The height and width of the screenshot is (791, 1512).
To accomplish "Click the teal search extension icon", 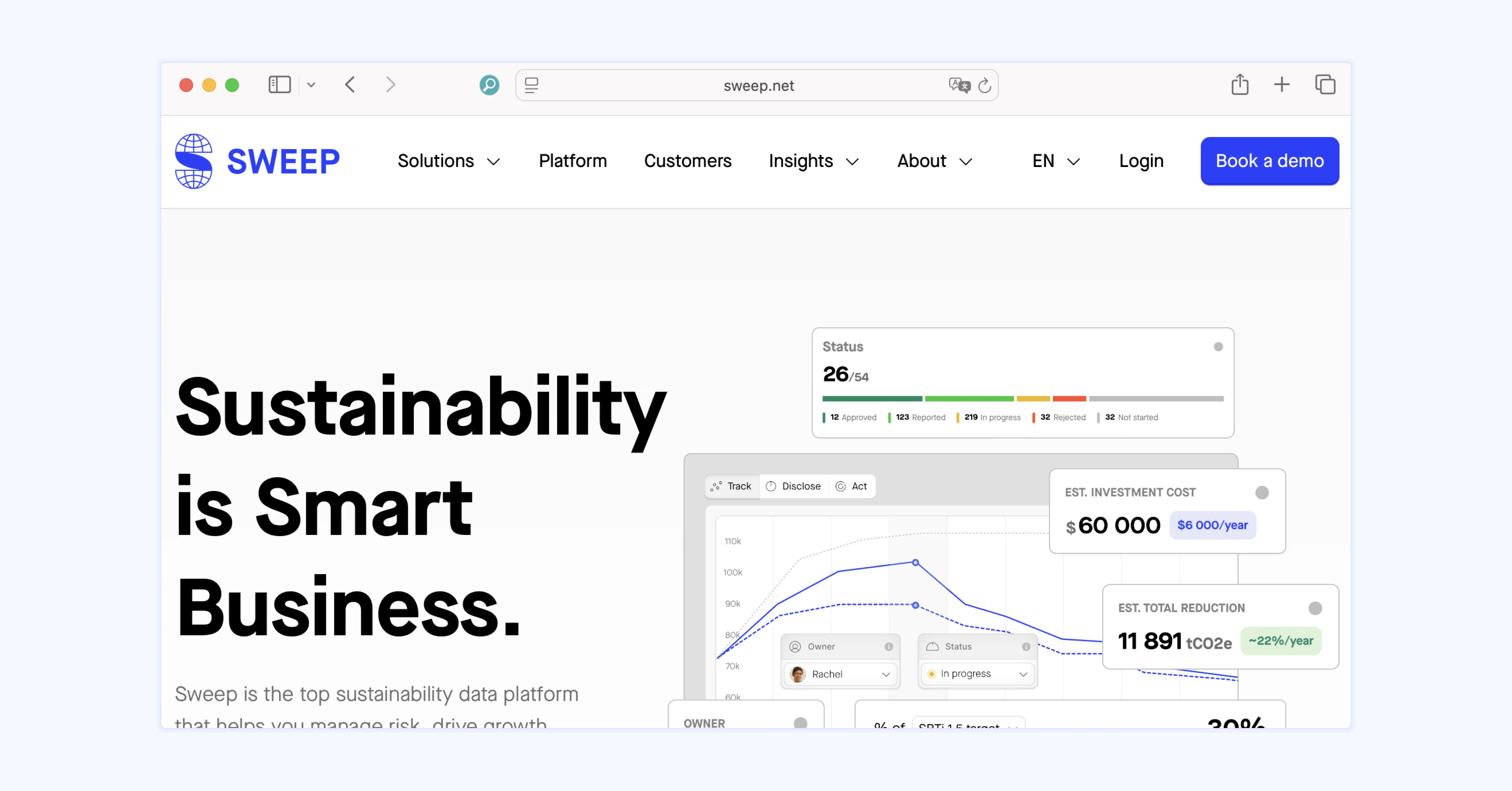I will pyautogui.click(x=489, y=85).
